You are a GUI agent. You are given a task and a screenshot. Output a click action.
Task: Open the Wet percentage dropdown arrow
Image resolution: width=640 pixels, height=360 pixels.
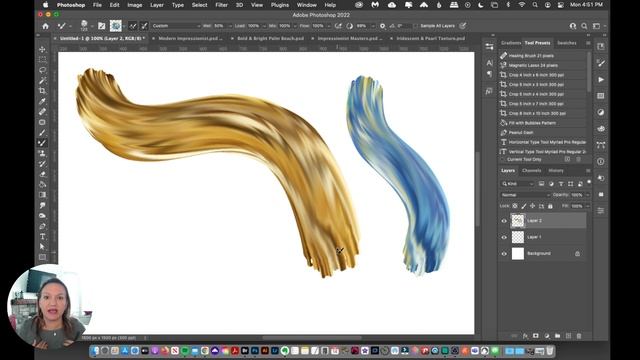230,26
